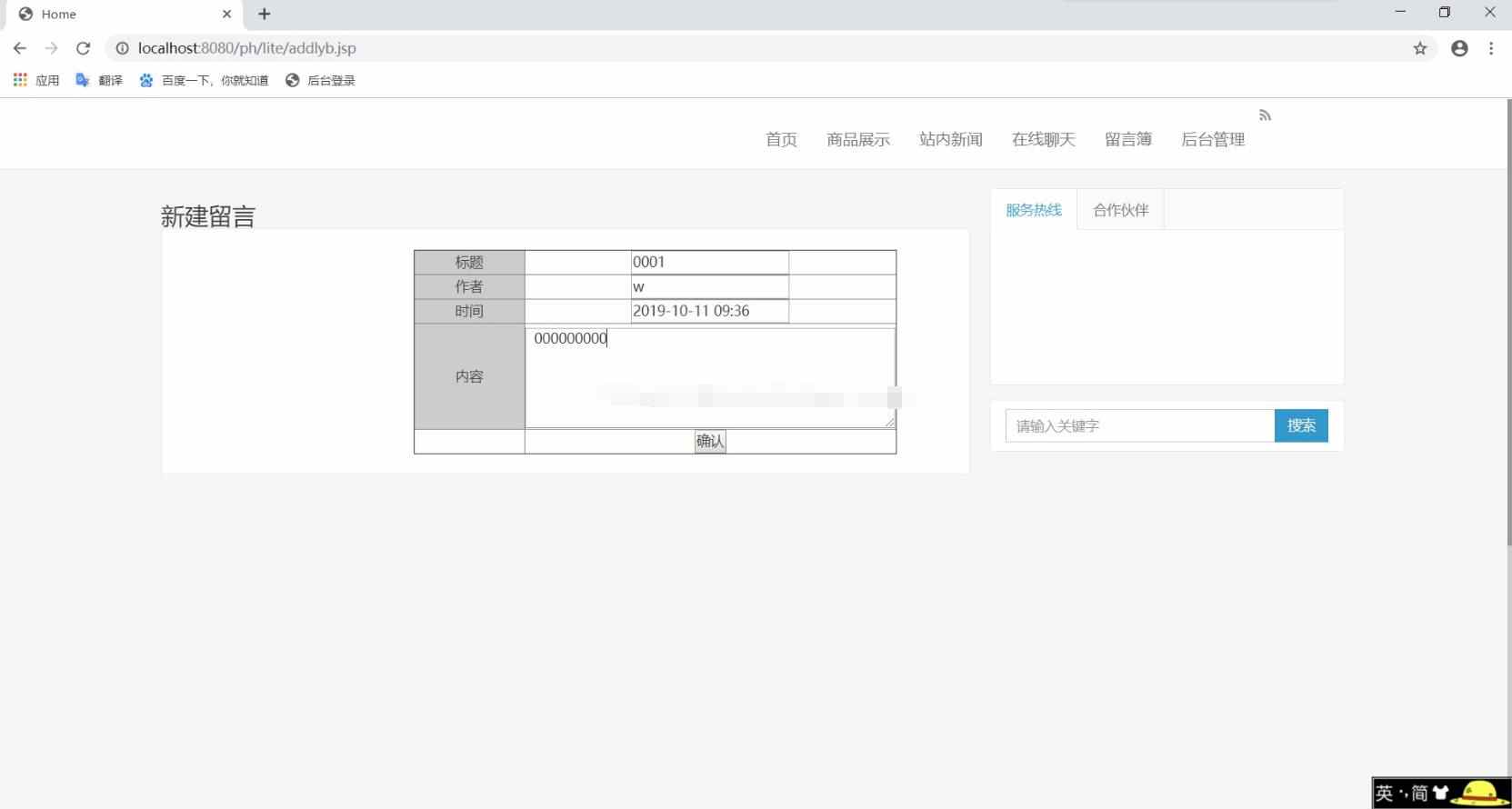This screenshot has height=809, width=1512.
Task: Open the Chrome profile avatar
Action: (x=1459, y=48)
